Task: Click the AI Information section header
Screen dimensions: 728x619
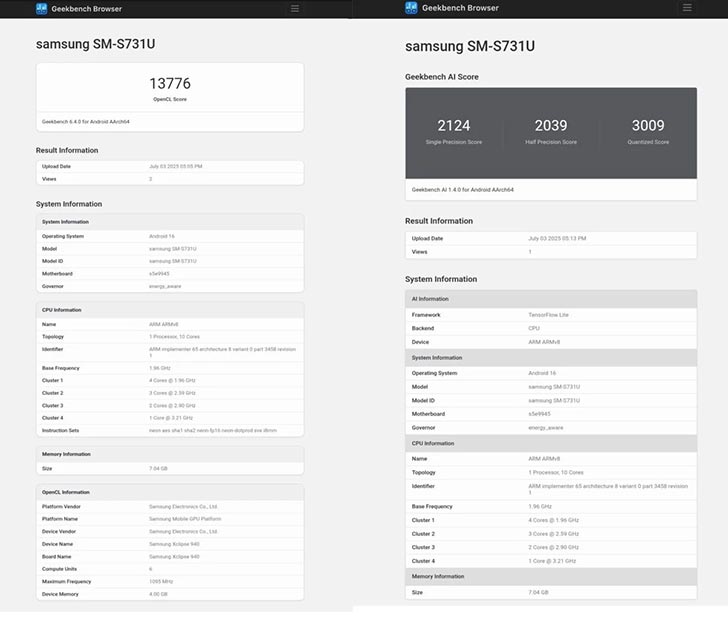Action: click(551, 299)
